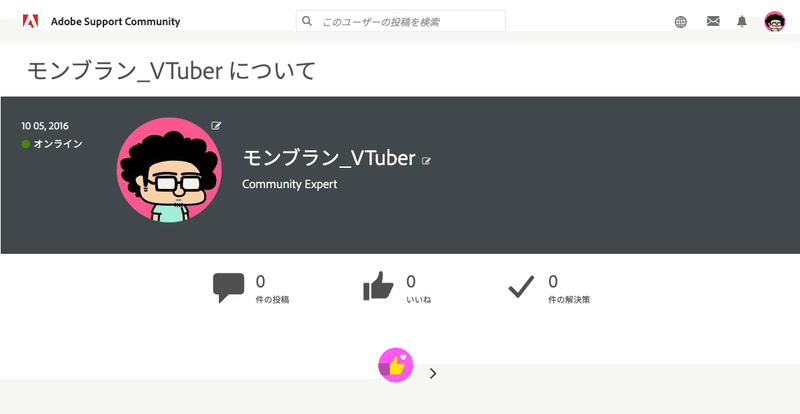
Task: Open the user avatar menu in header
Action: [774, 22]
